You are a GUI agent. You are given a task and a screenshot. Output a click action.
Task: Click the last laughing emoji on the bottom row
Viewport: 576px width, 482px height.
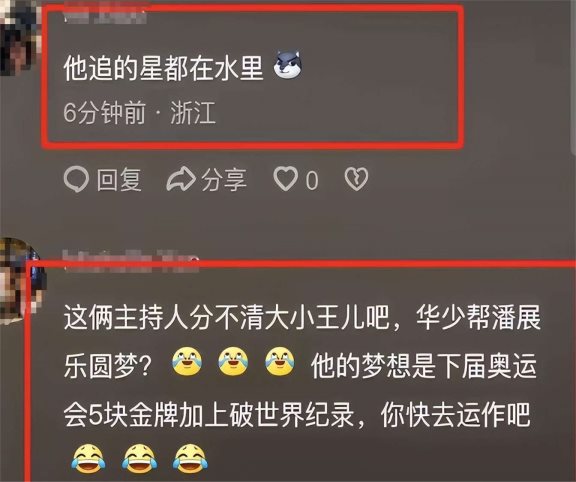[x=190, y=458]
